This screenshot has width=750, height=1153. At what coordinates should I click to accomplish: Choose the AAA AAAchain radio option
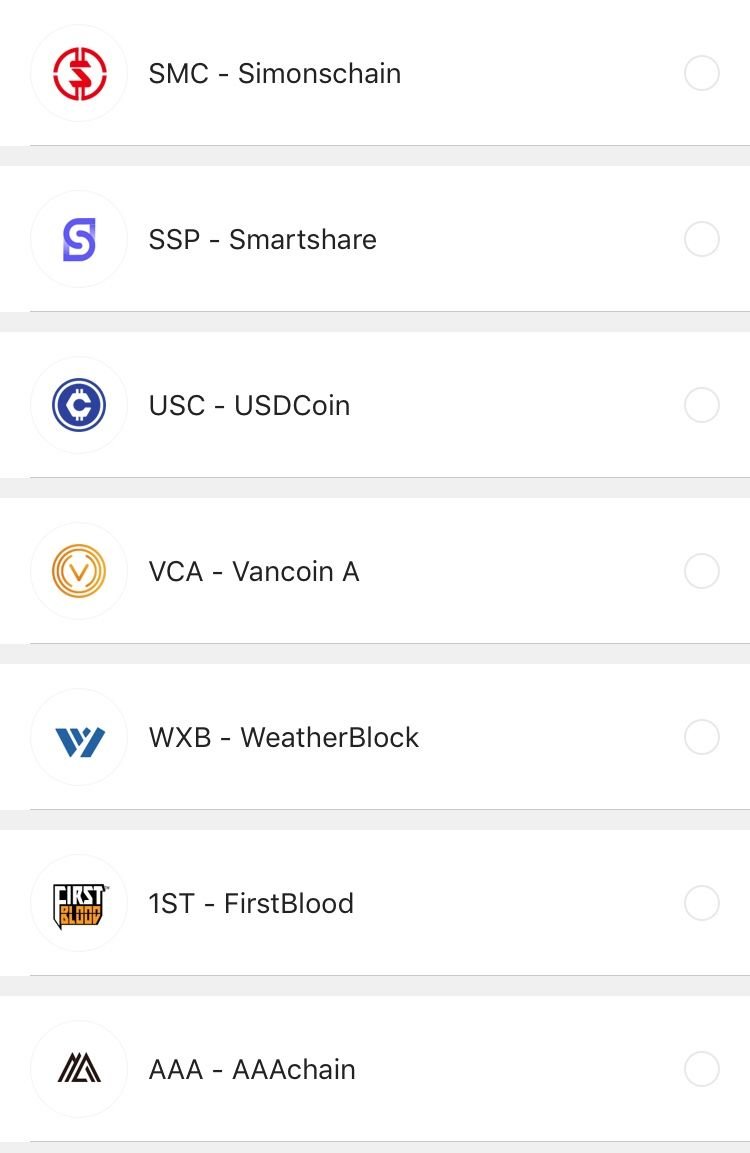tap(701, 1069)
